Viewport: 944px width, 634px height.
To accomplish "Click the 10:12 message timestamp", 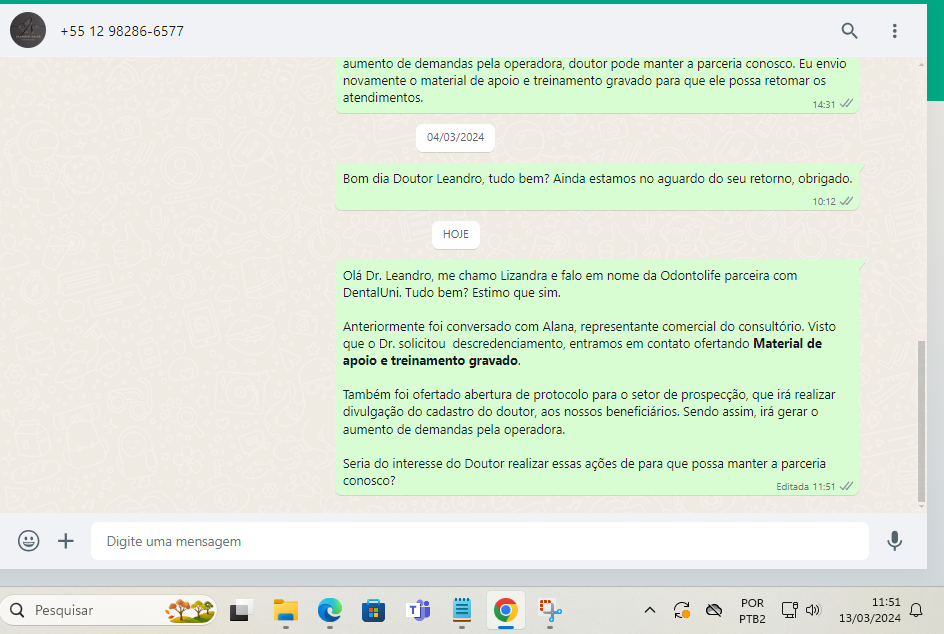I will (824, 202).
